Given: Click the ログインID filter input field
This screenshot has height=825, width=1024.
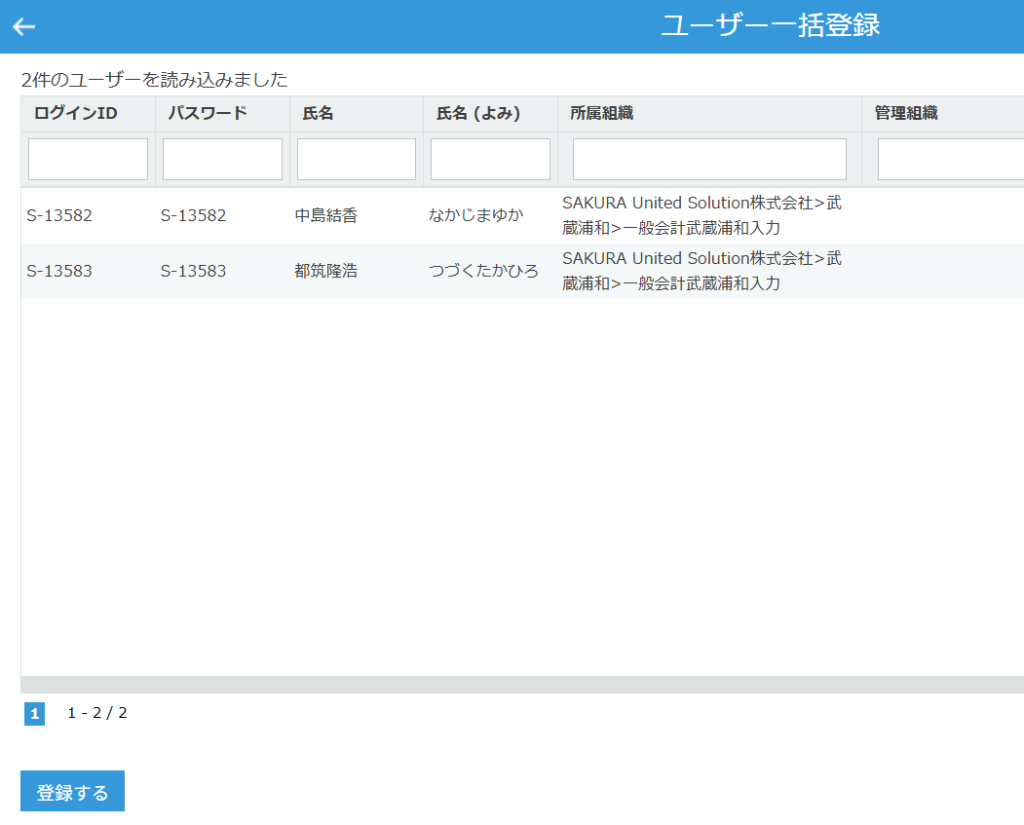Looking at the screenshot, I should click(88, 159).
